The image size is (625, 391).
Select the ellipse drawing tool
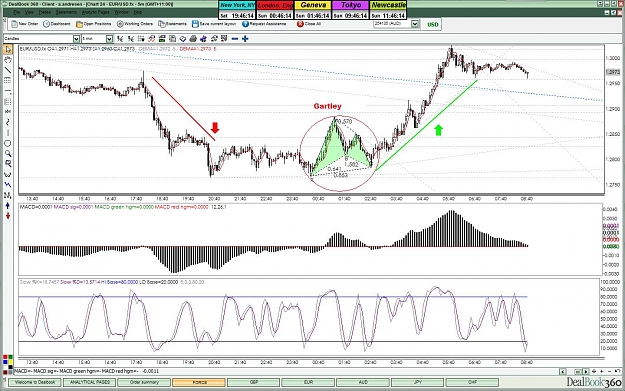[8, 143]
